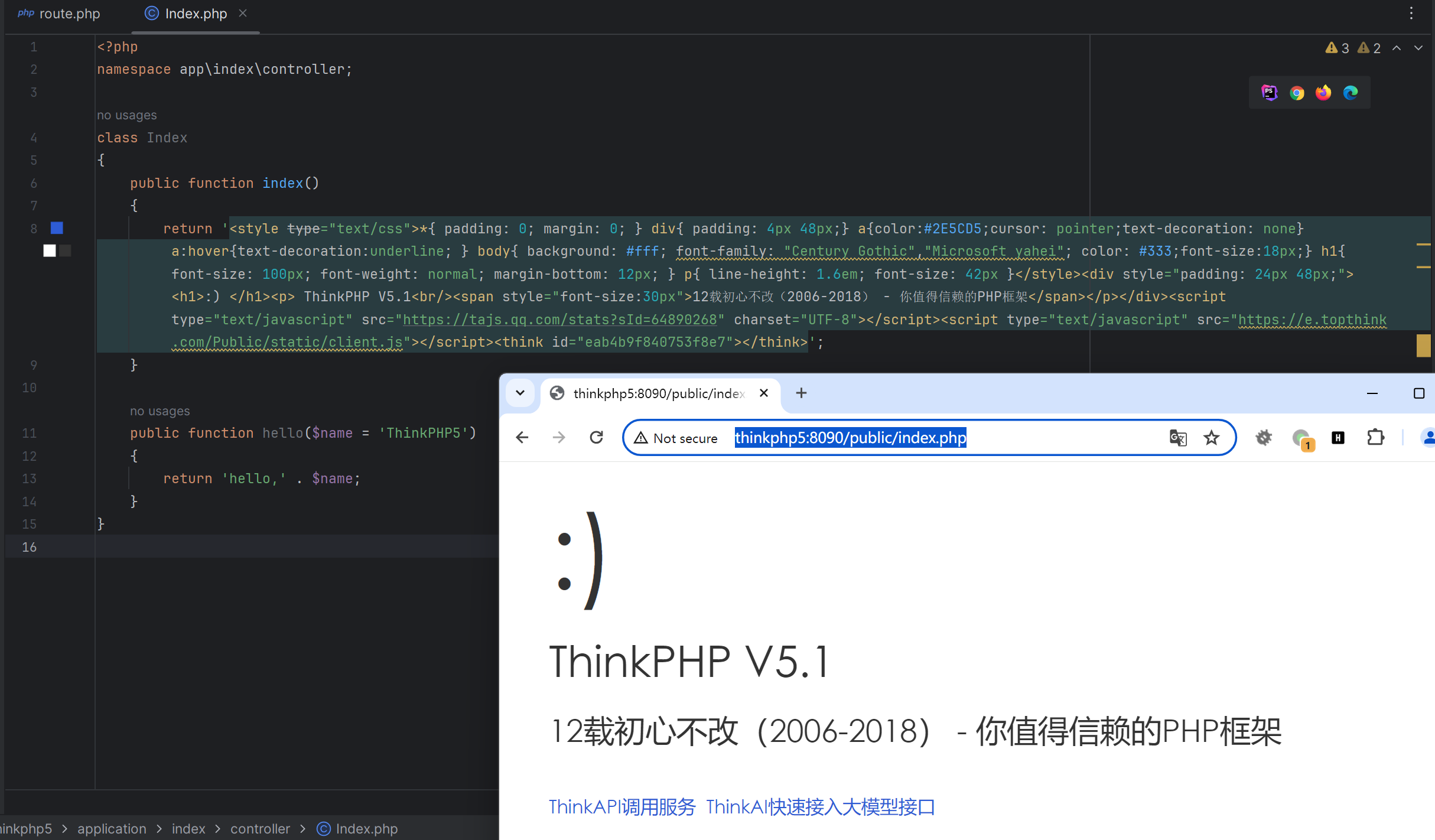
Task: Click the Chrome address bar URL
Action: click(x=850, y=438)
